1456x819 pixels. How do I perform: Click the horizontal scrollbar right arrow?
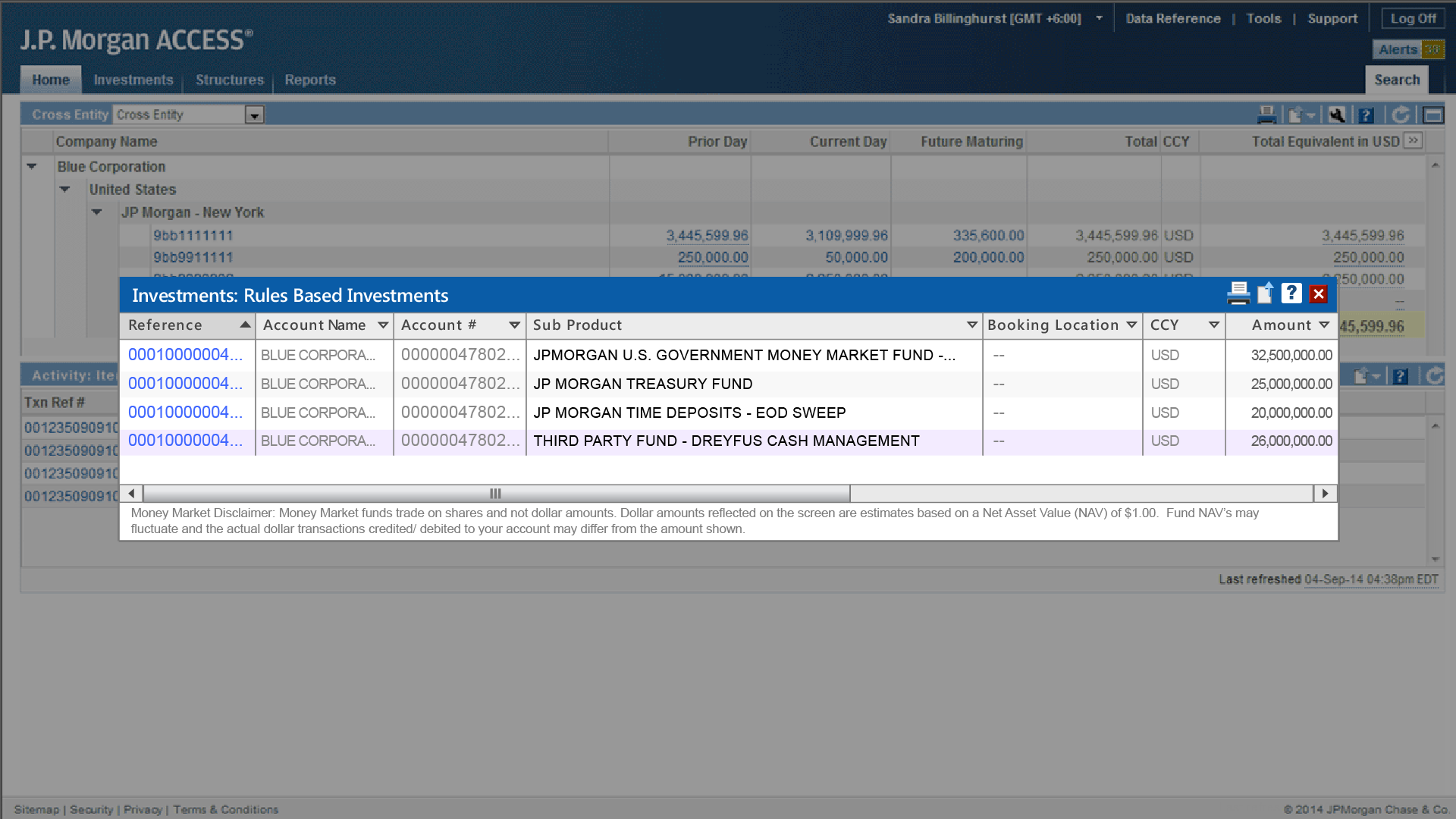[x=1325, y=494]
